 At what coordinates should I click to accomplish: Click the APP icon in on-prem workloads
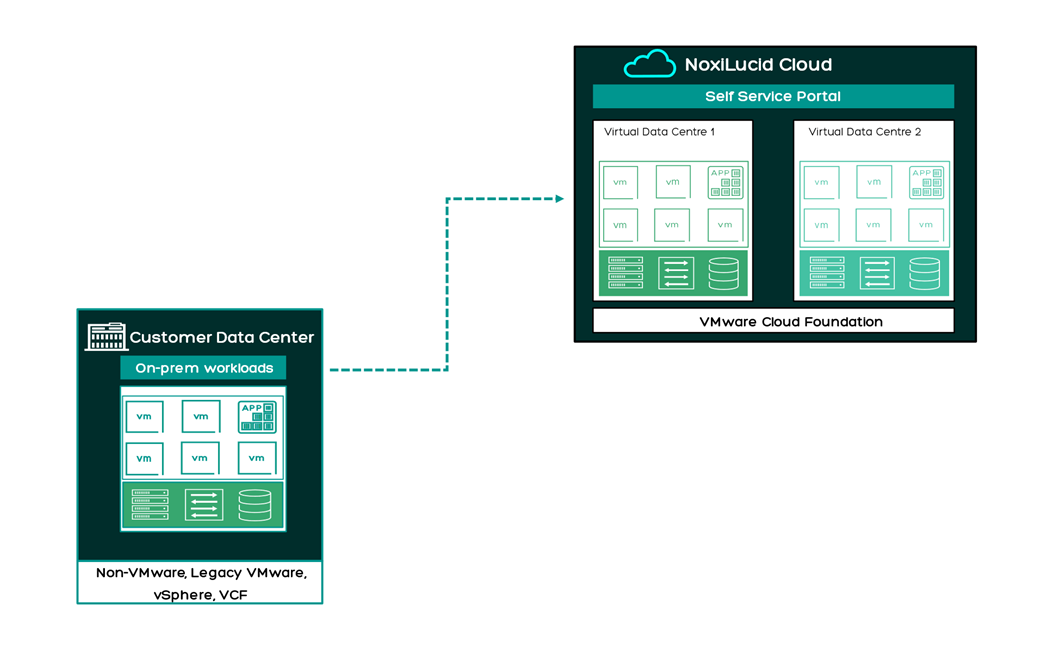pyautogui.click(x=257, y=417)
